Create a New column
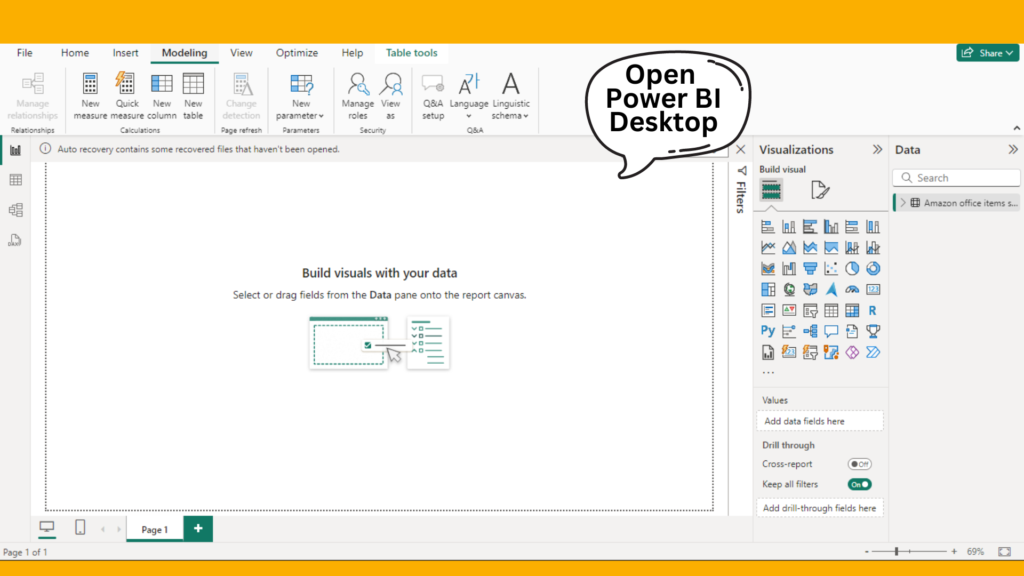This screenshot has height=576, width=1024. click(161, 96)
